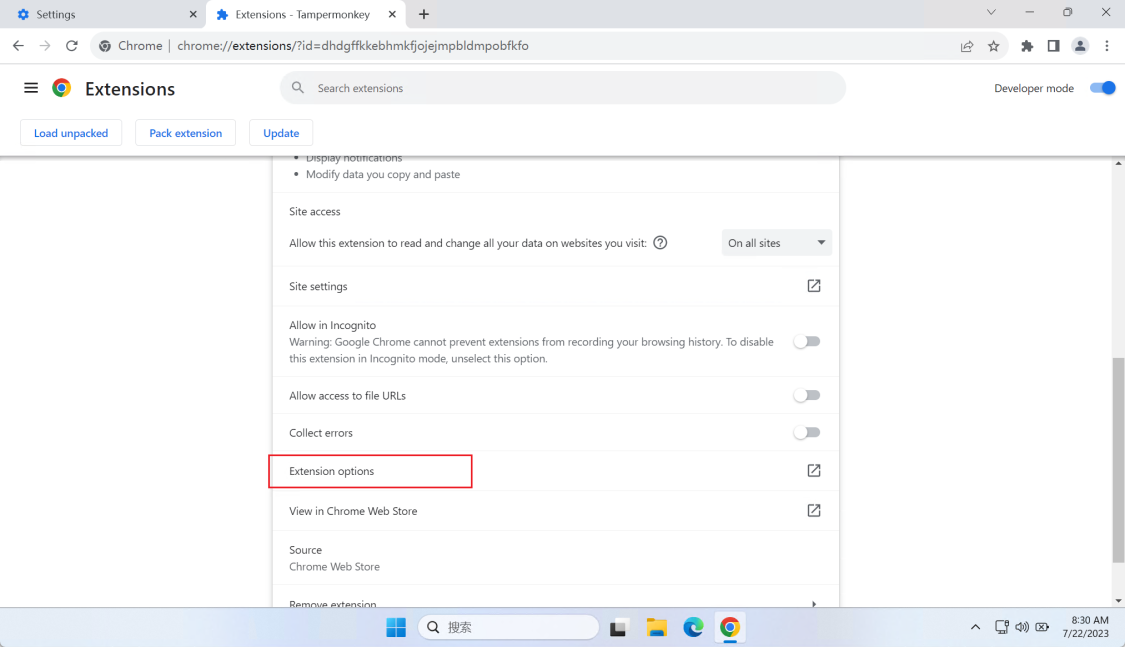Click the browser forward arrow
This screenshot has width=1125, height=647.
(x=44, y=46)
